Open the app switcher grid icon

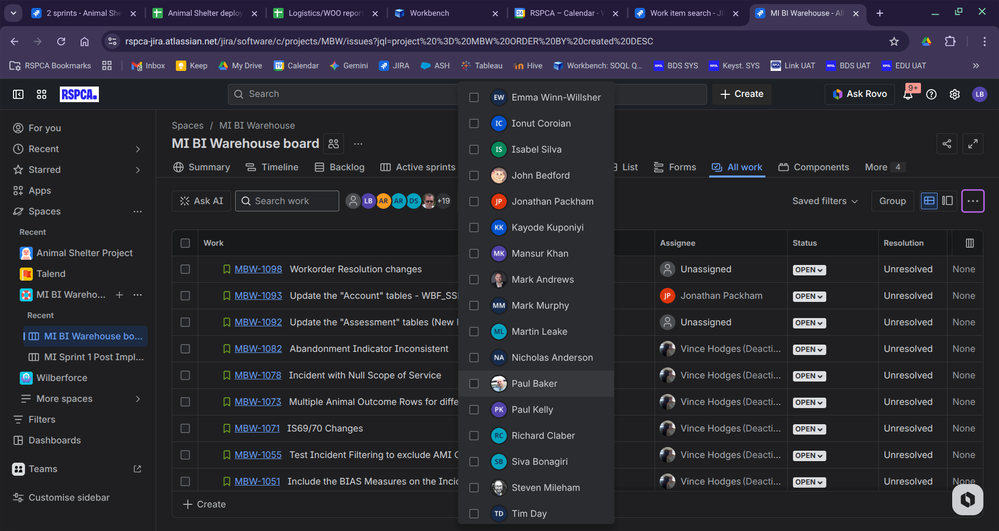click(x=41, y=94)
